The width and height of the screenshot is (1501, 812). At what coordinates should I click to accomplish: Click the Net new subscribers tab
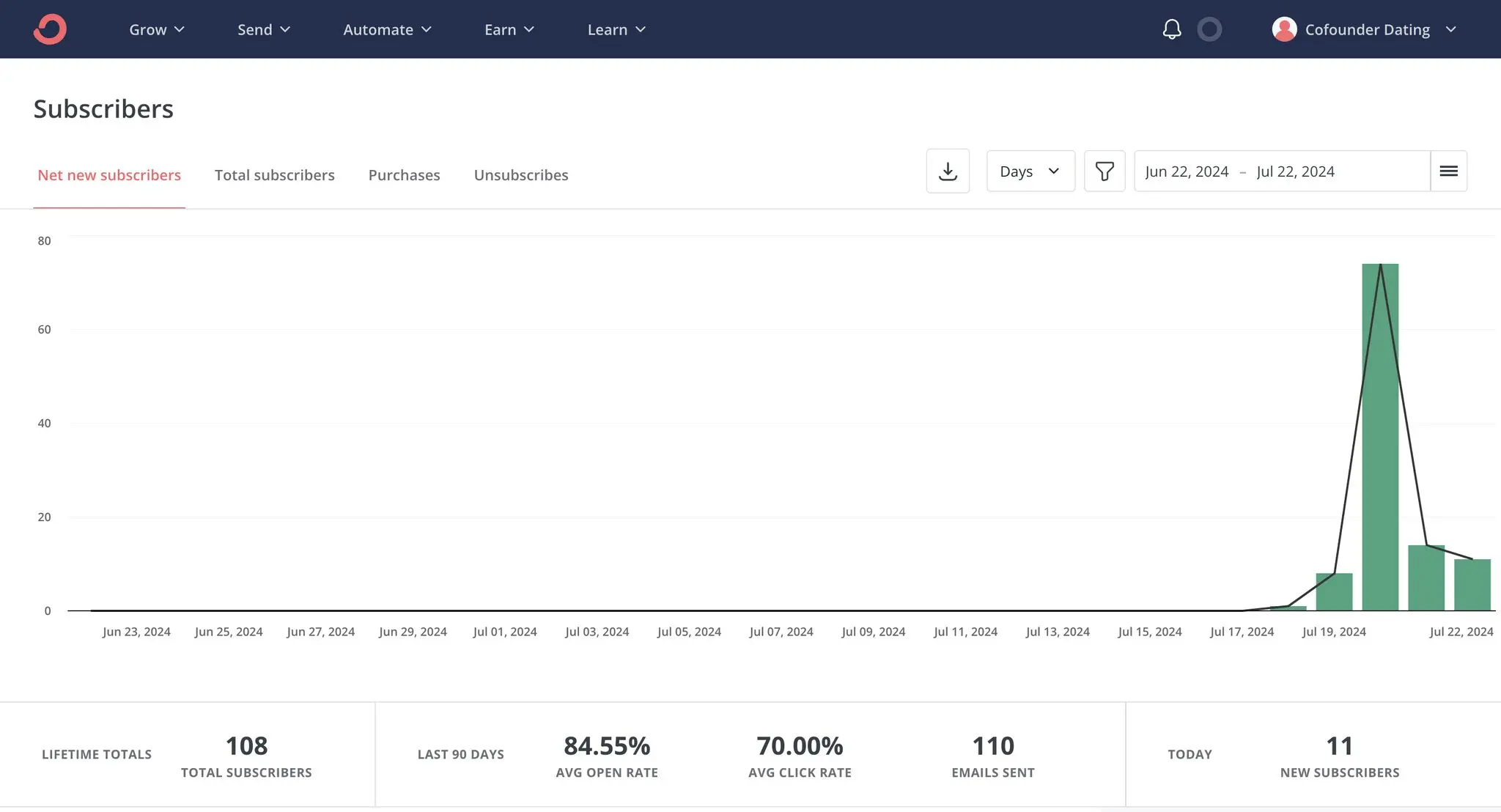click(109, 174)
